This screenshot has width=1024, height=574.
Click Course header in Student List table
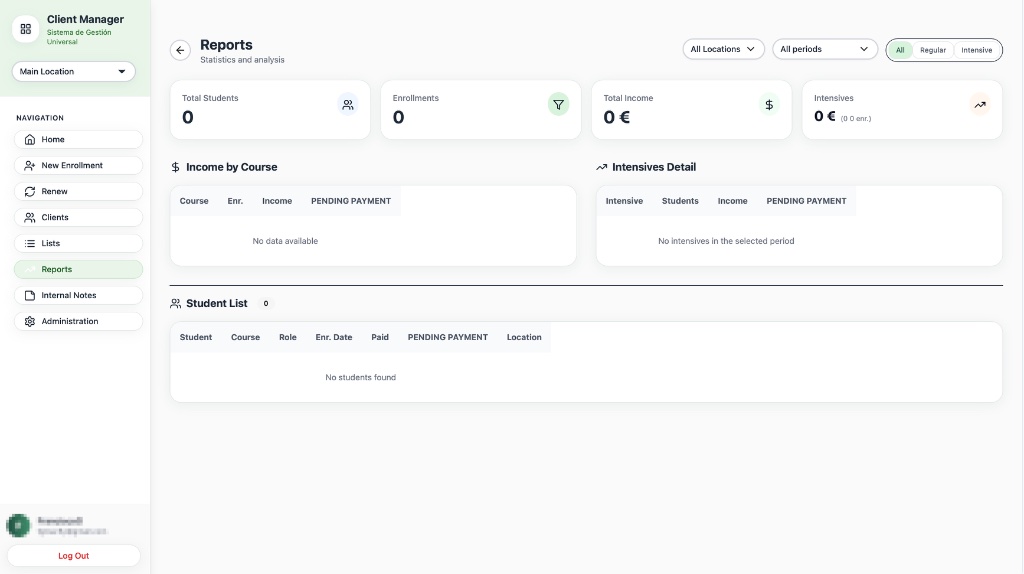(246, 338)
